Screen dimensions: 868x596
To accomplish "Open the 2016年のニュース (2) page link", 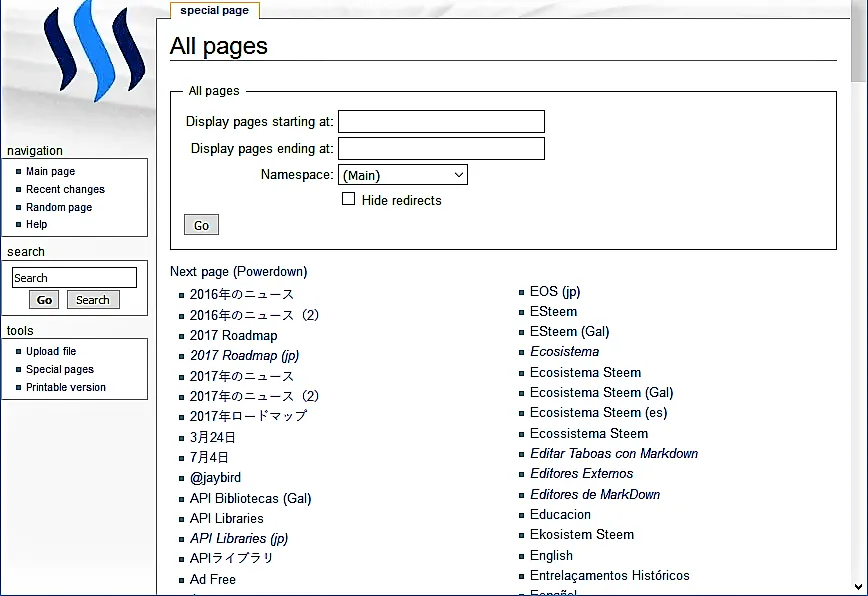I will tap(254, 315).
